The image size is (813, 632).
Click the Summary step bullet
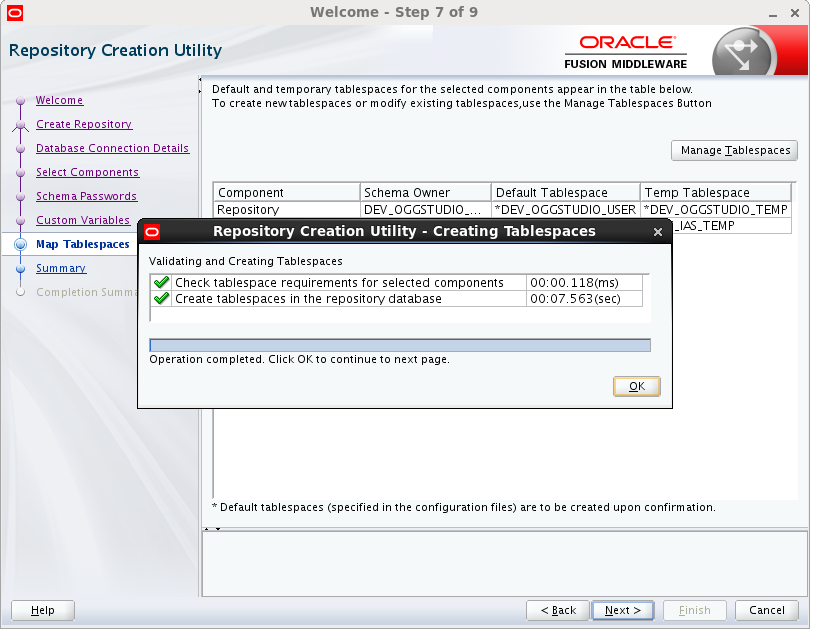[20, 269]
